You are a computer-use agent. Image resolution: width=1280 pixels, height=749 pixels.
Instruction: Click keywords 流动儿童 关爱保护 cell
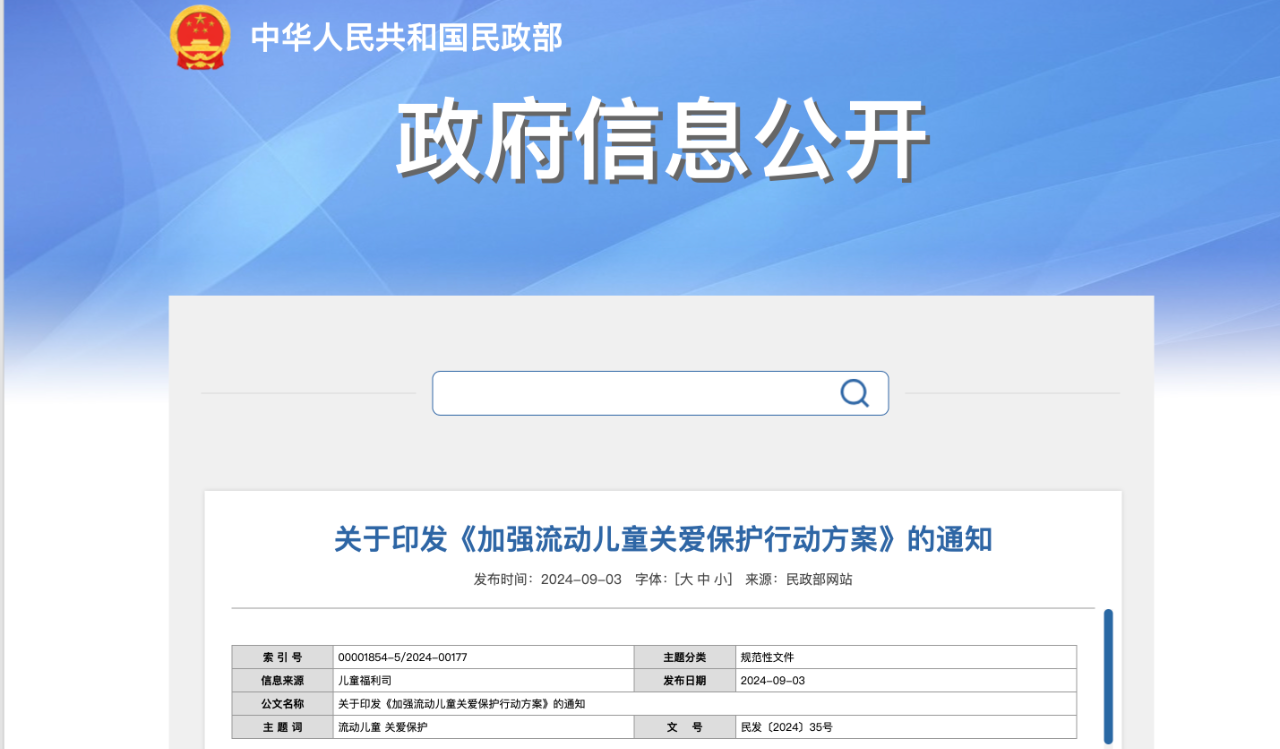[383, 727]
